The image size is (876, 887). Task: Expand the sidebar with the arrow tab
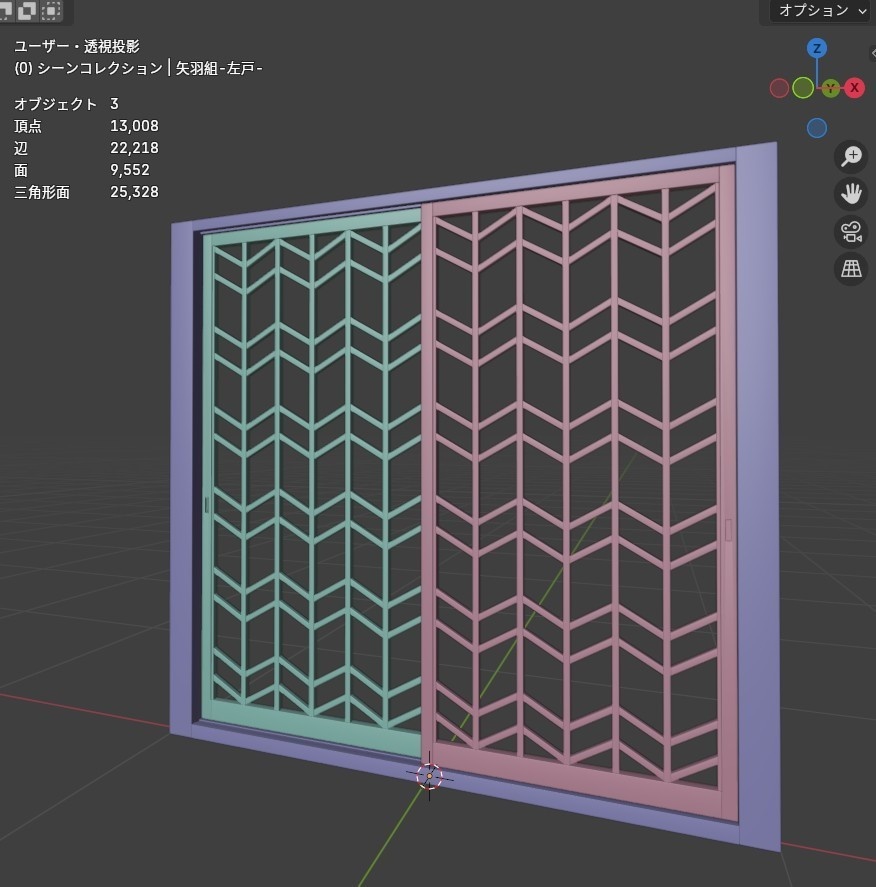tap(873, 53)
